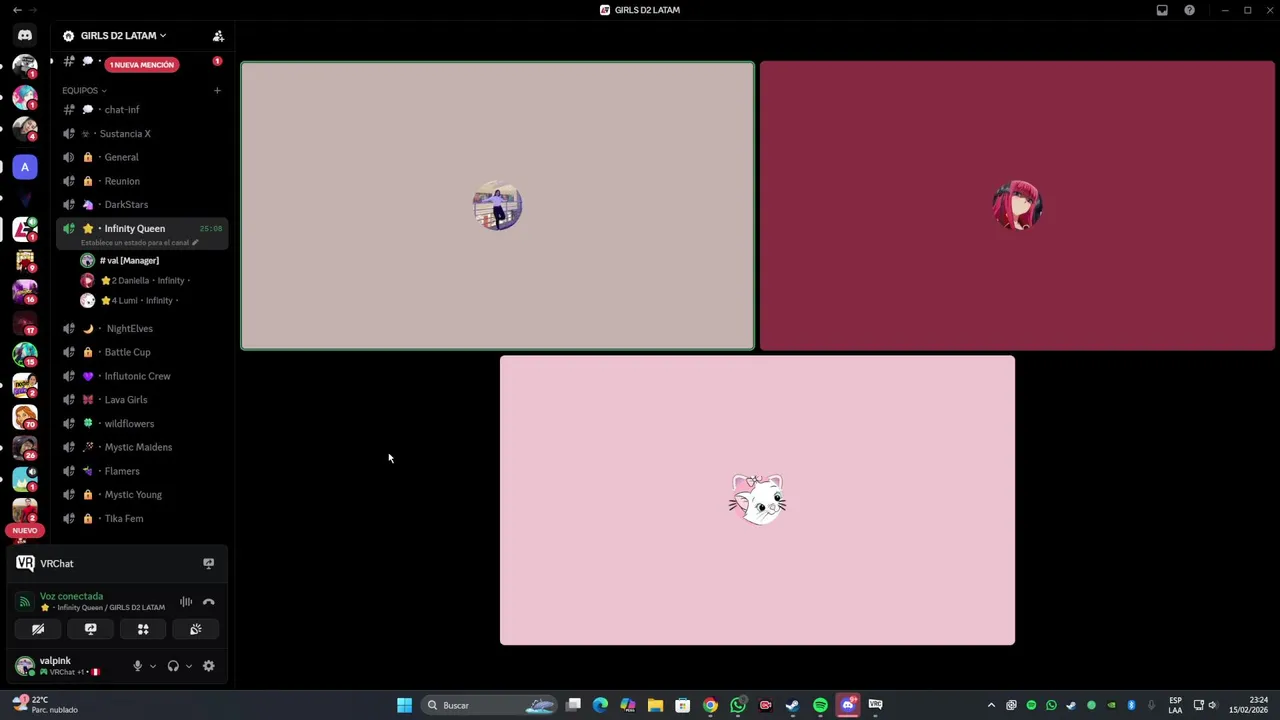Screen dimensions: 1280x720
Task: Open headphone output options arrow
Action: (188, 666)
